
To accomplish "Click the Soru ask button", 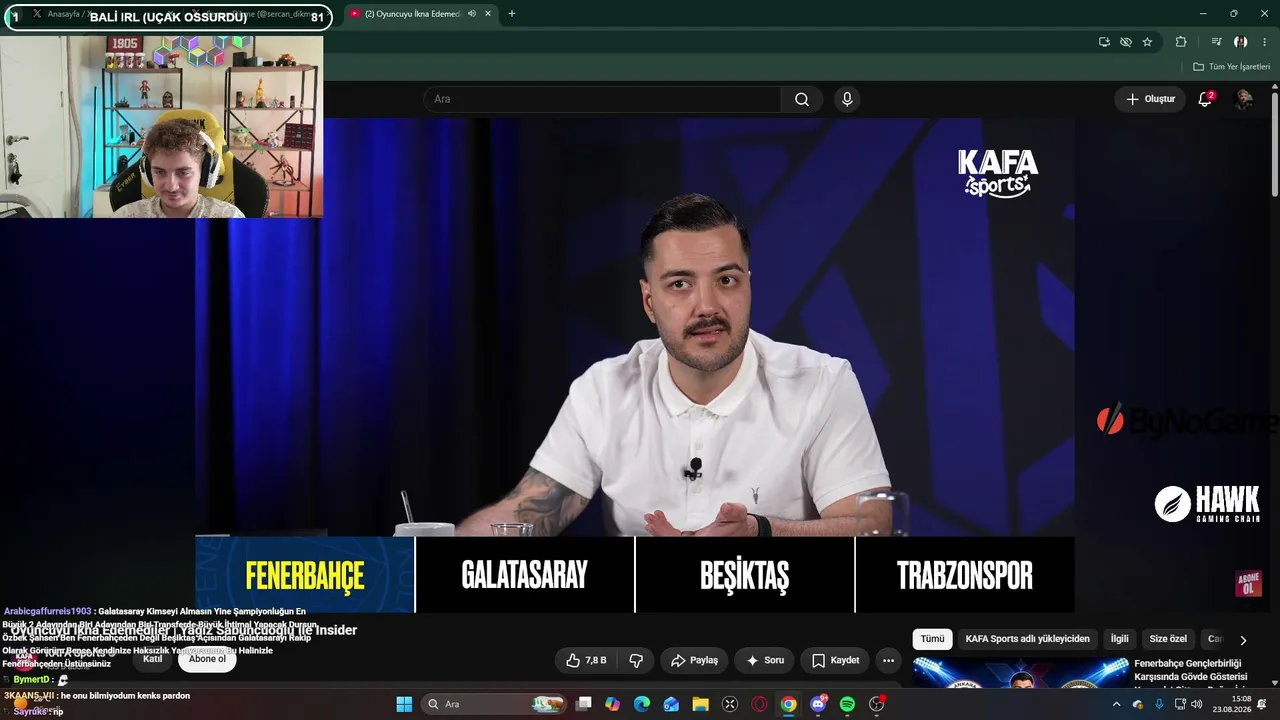I will (x=764, y=660).
